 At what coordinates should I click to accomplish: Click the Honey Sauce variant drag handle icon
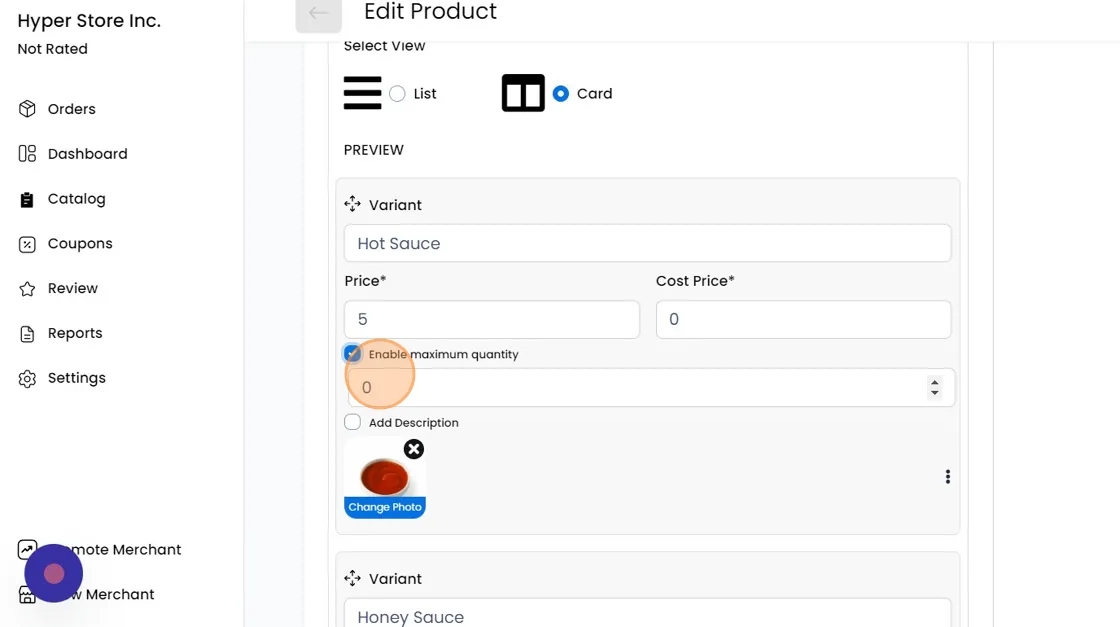[352, 578]
